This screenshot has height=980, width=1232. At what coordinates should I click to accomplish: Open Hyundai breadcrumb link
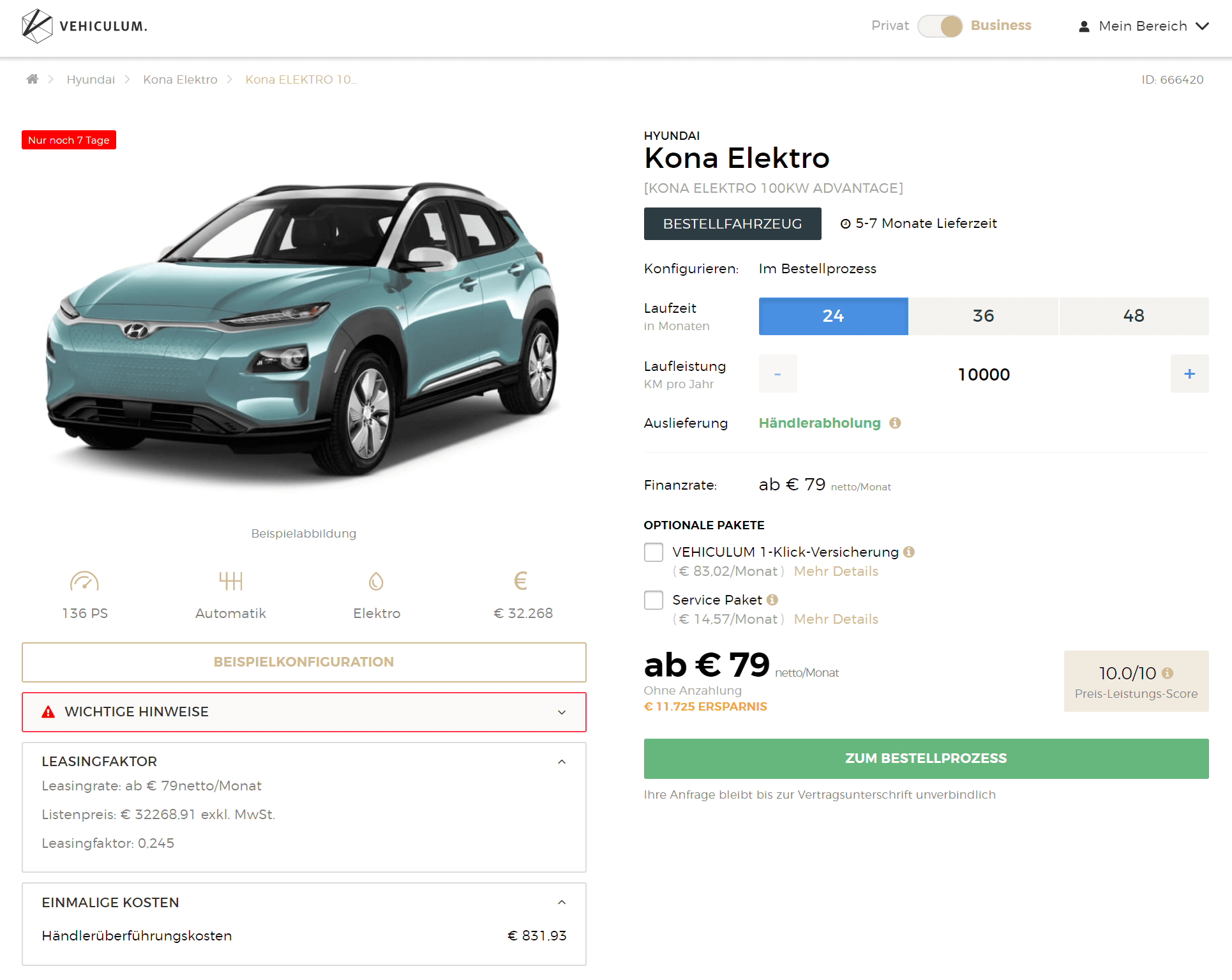pyautogui.click(x=91, y=79)
